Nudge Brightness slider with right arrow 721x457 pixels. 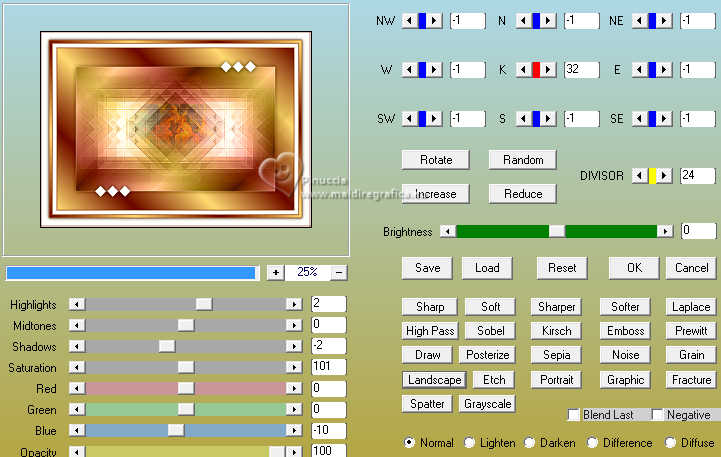pos(665,231)
